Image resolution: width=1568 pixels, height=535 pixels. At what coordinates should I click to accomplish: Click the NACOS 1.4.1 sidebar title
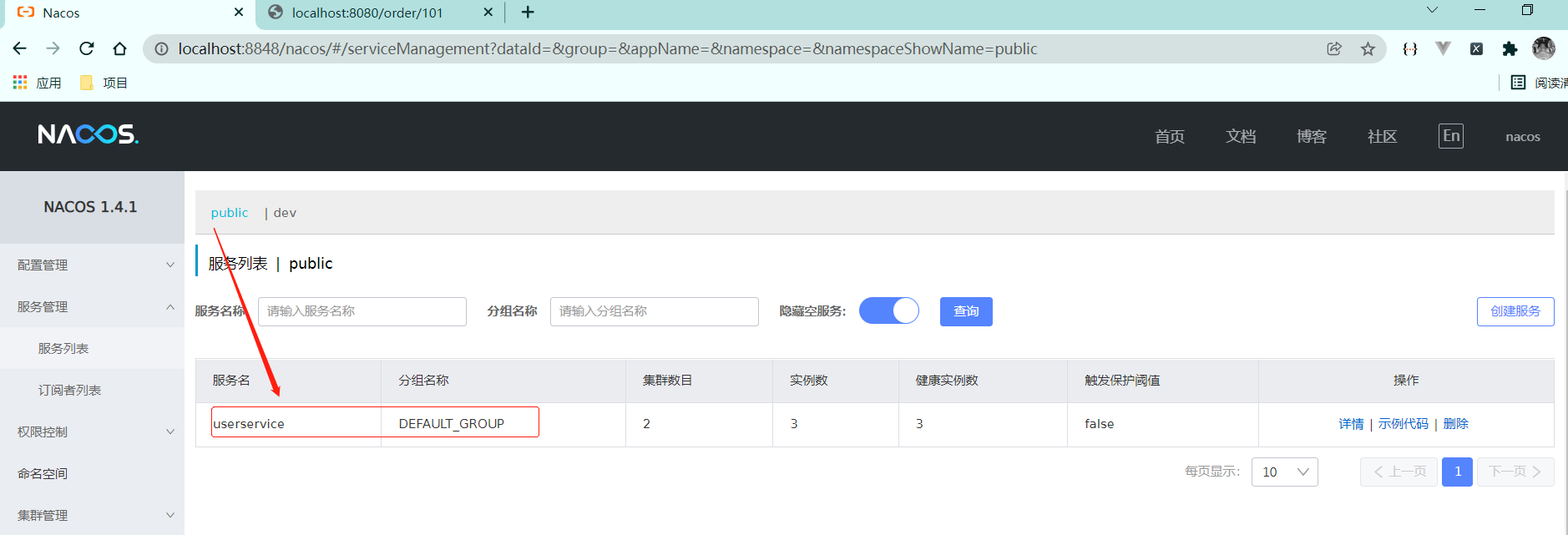[x=90, y=207]
